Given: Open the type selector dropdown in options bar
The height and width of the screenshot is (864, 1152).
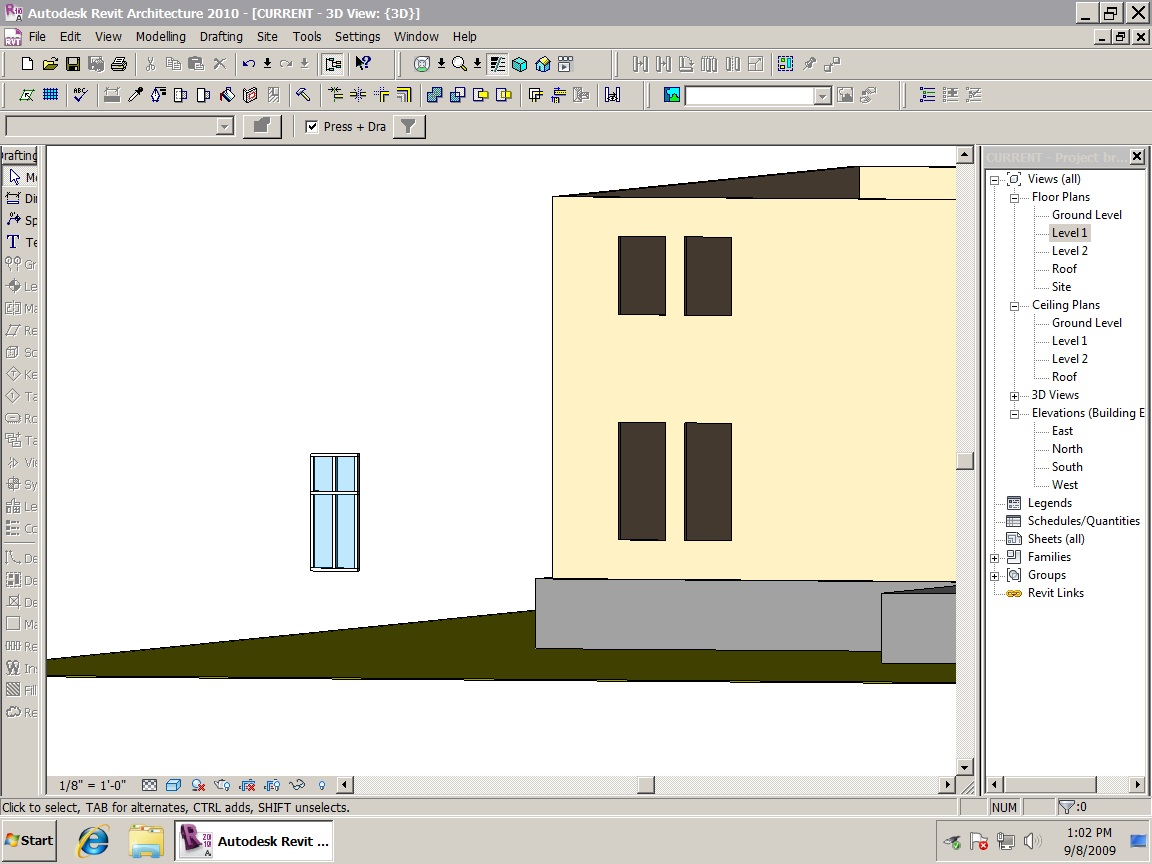Looking at the screenshot, I should point(225,126).
